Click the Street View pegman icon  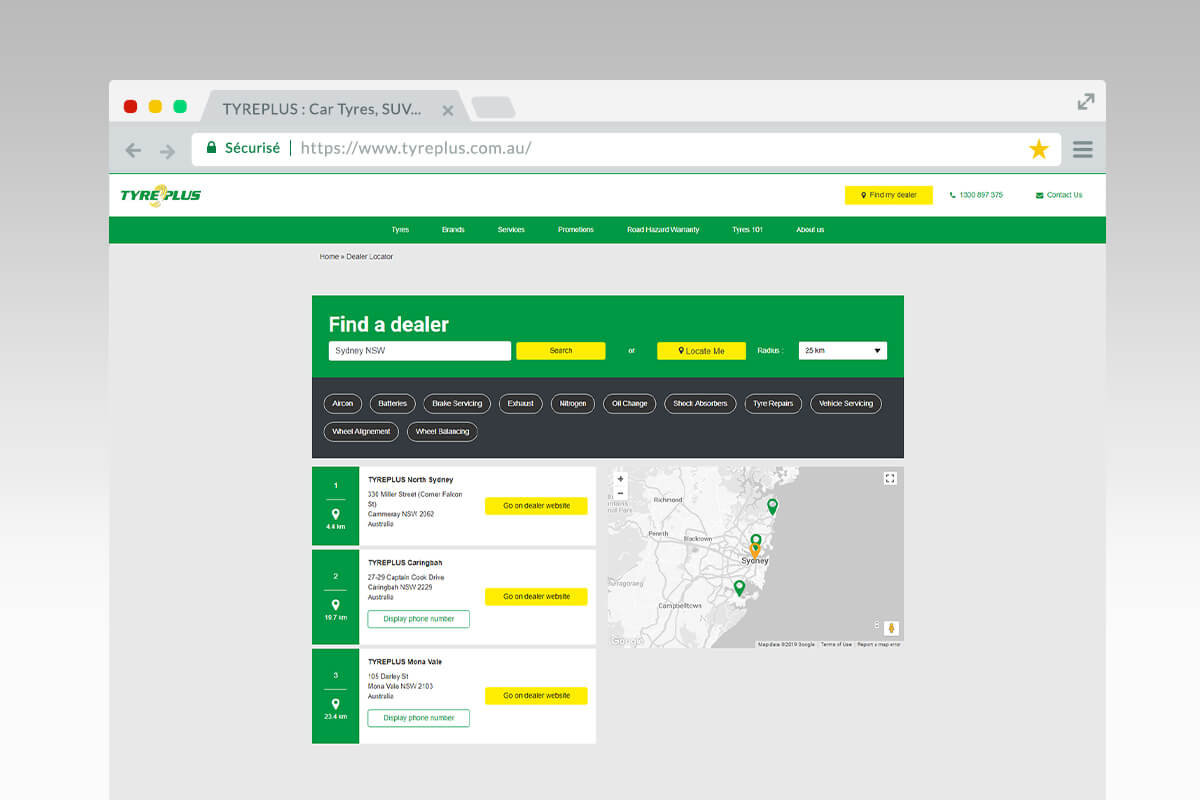pyautogui.click(x=892, y=629)
